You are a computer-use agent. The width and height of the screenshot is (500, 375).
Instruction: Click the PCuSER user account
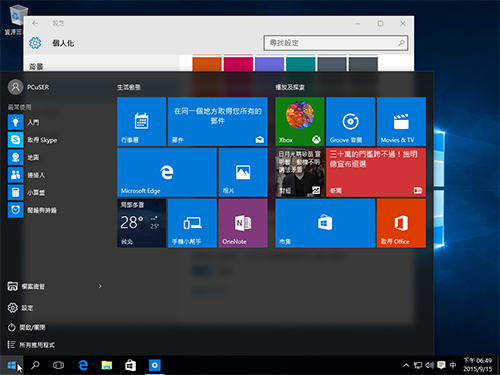(x=29, y=87)
